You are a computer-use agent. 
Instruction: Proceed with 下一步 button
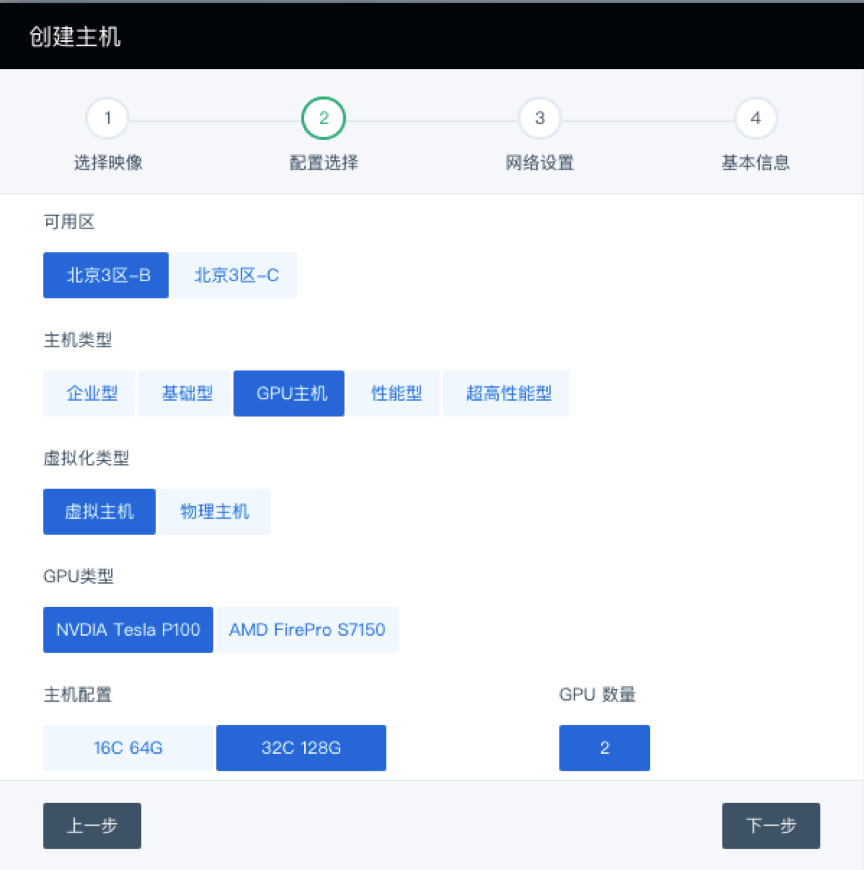pyautogui.click(x=771, y=826)
